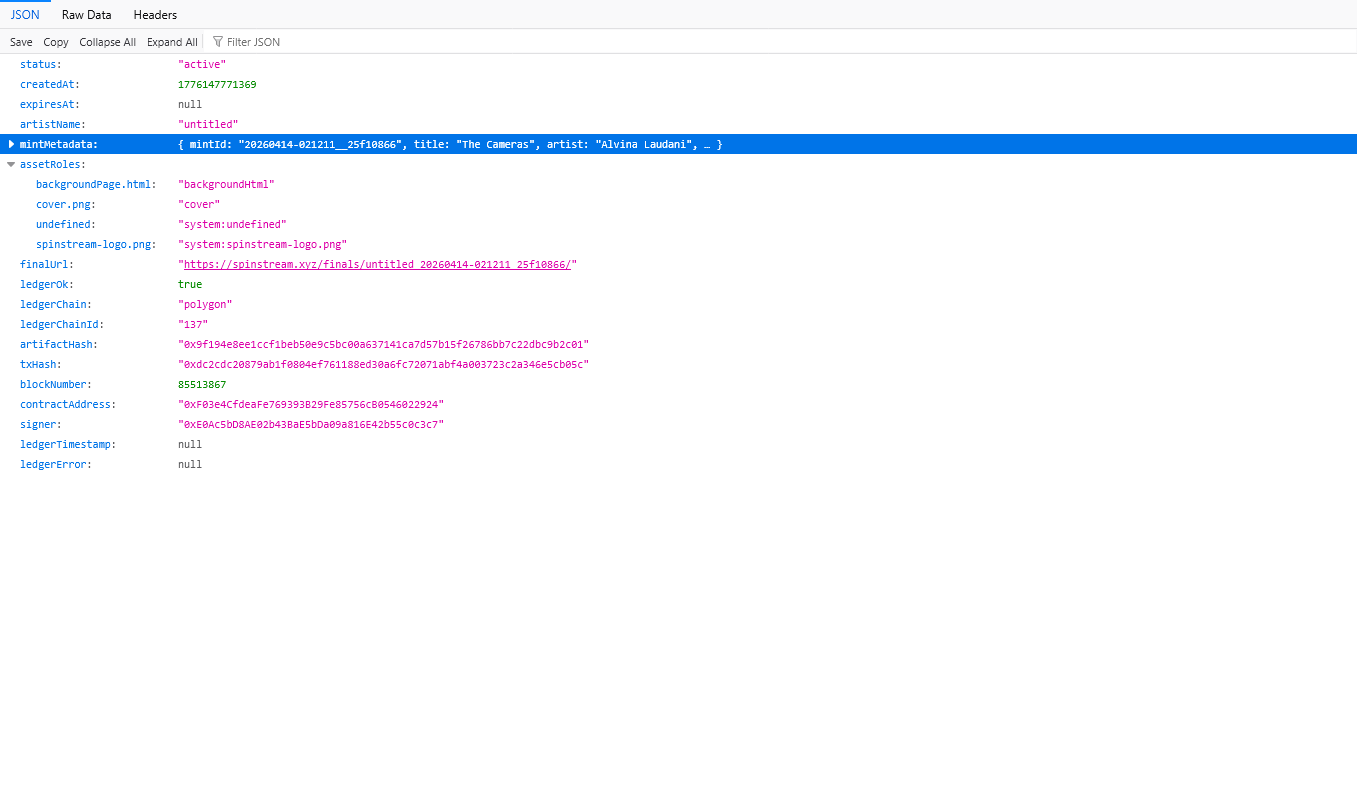
Task: Click inside the Filter JSON field
Action: (x=260, y=42)
